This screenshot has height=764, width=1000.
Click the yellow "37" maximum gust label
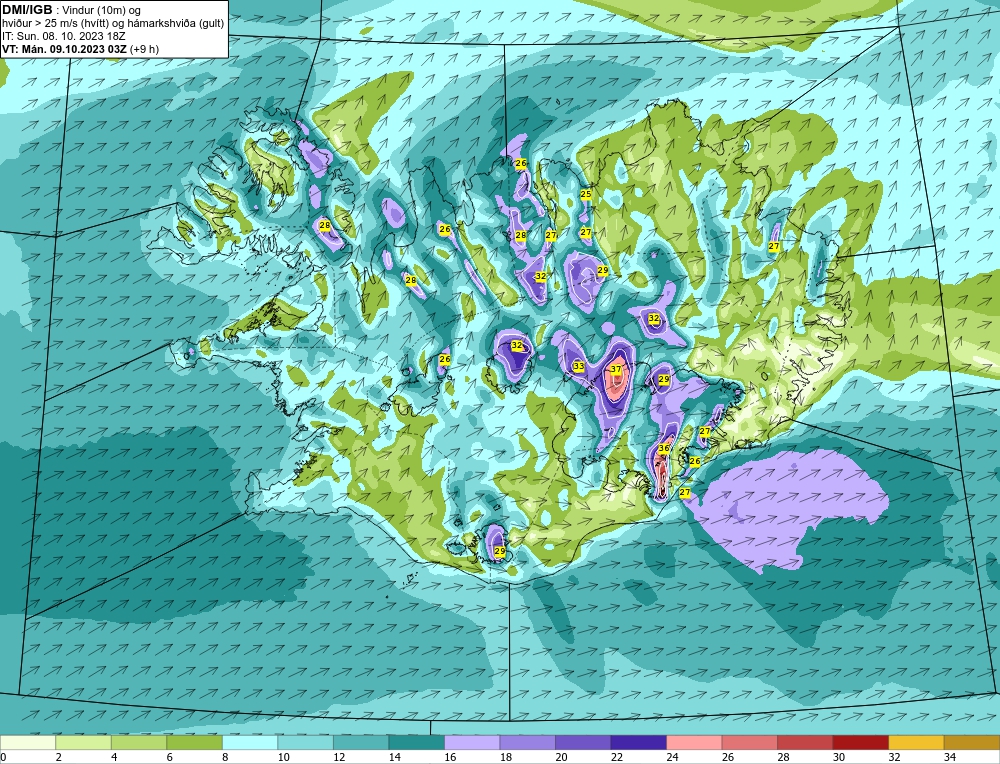615,369
